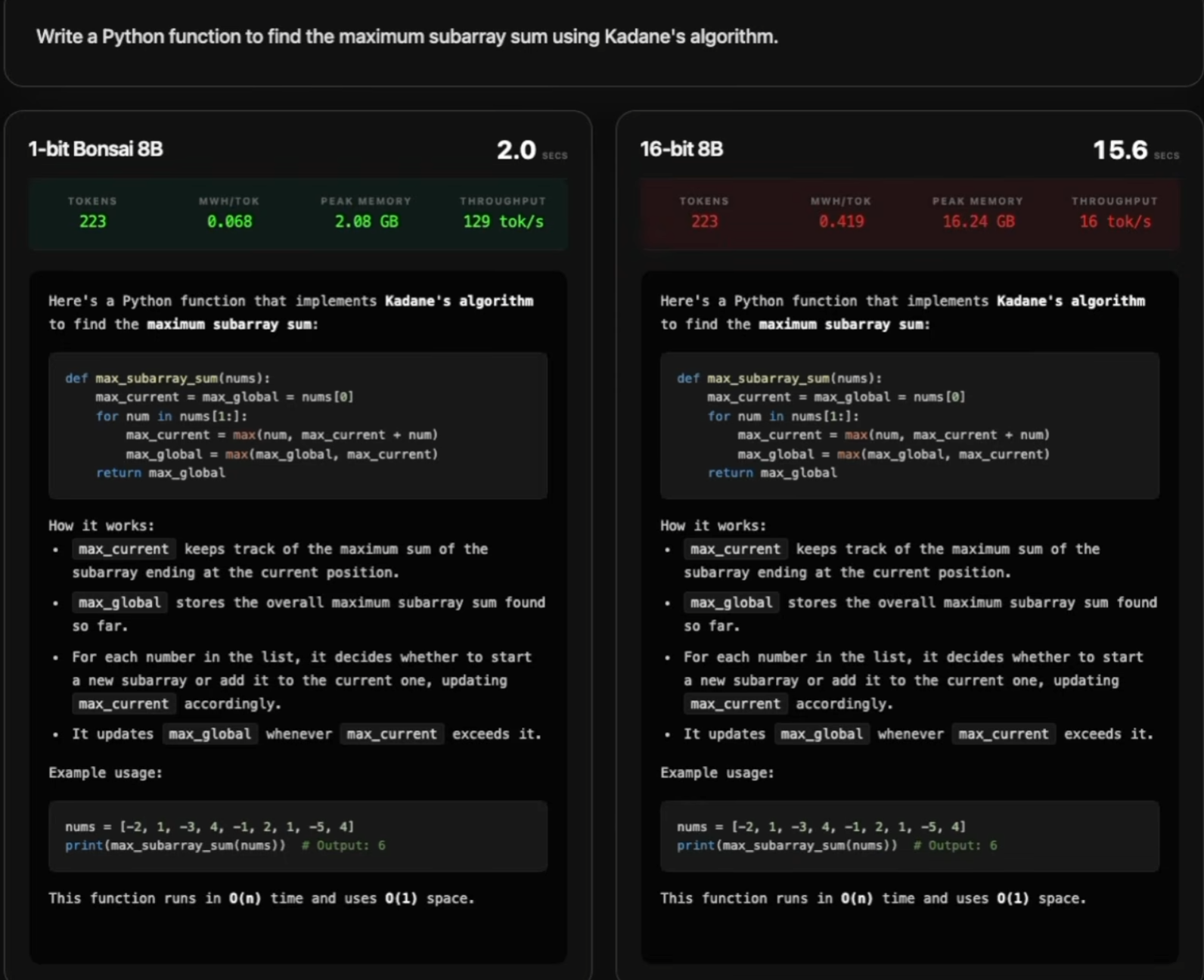Click "return max_global" line in Bonsai code
This screenshot has height=980, width=1204.
[x=160, y=473]
